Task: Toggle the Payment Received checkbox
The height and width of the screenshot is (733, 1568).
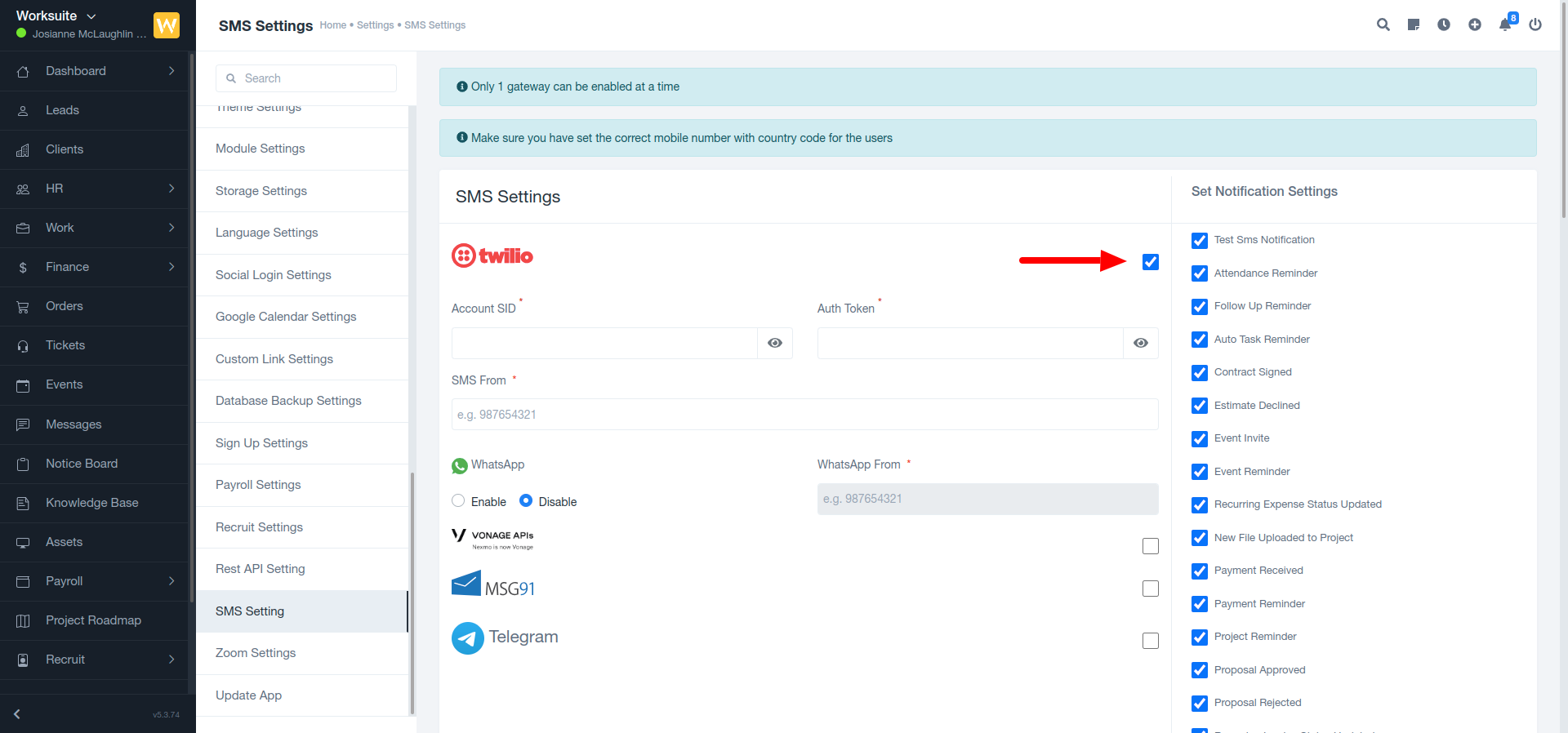Action: click(x=1200, y=571)
